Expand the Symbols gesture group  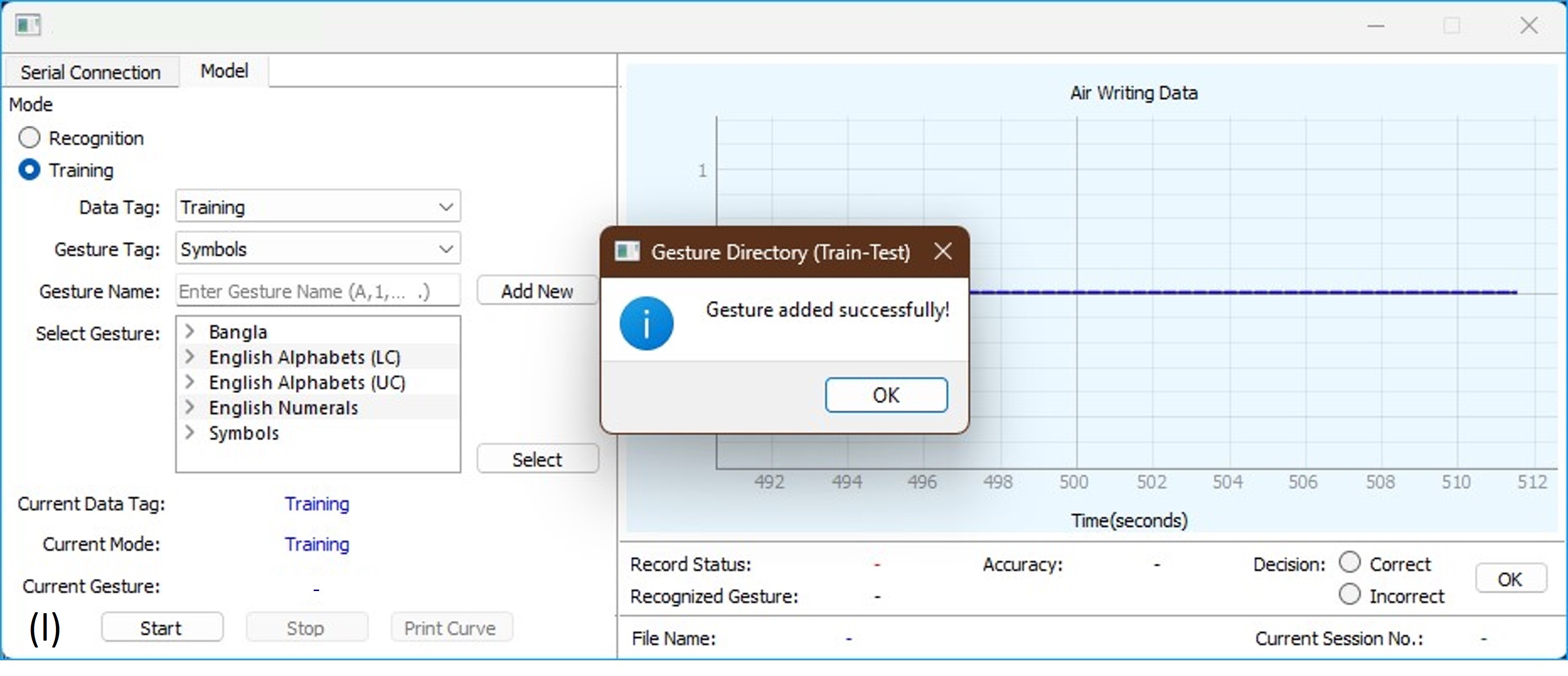[x=190, y=433]
